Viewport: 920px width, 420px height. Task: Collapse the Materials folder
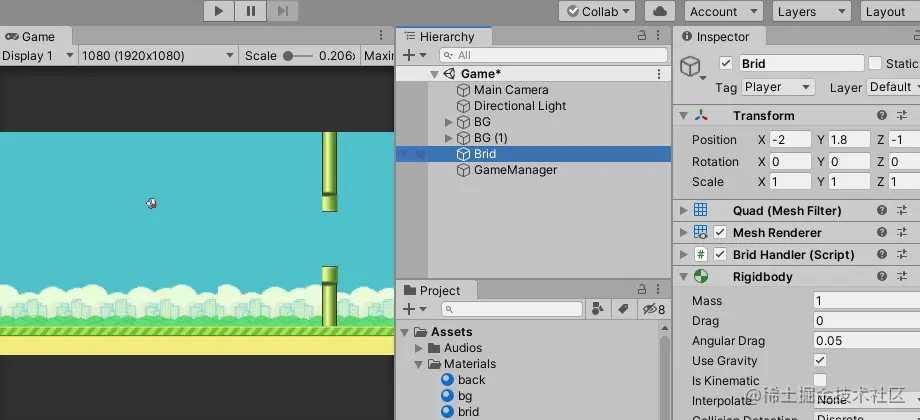[419, 364]
